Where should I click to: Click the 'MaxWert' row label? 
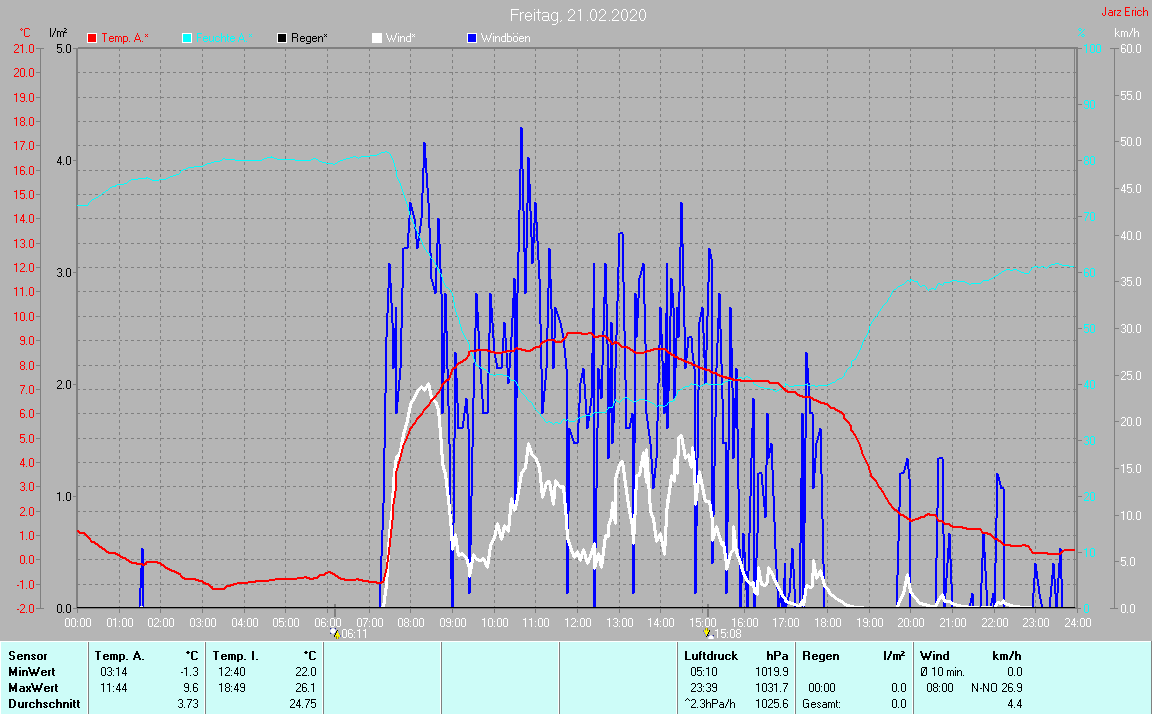[x=33, y=688]
